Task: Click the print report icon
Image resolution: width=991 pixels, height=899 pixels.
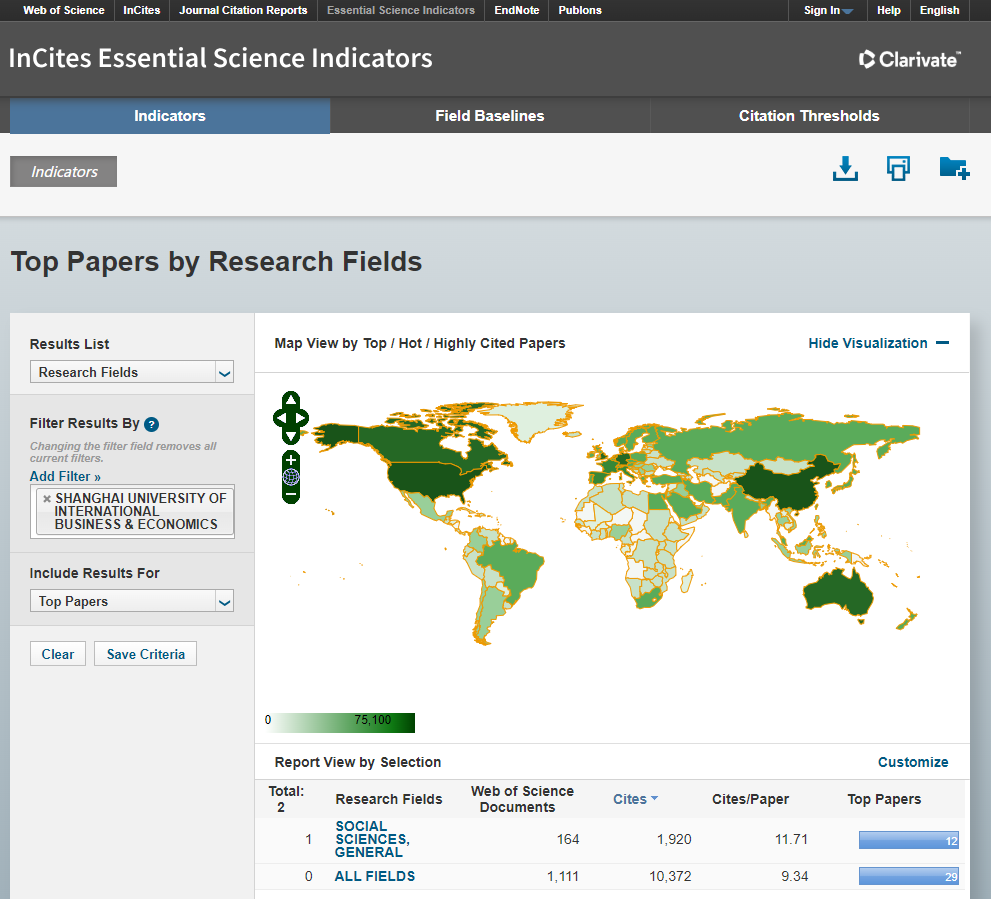Action: pyautogui.click(x=898, y=169)
